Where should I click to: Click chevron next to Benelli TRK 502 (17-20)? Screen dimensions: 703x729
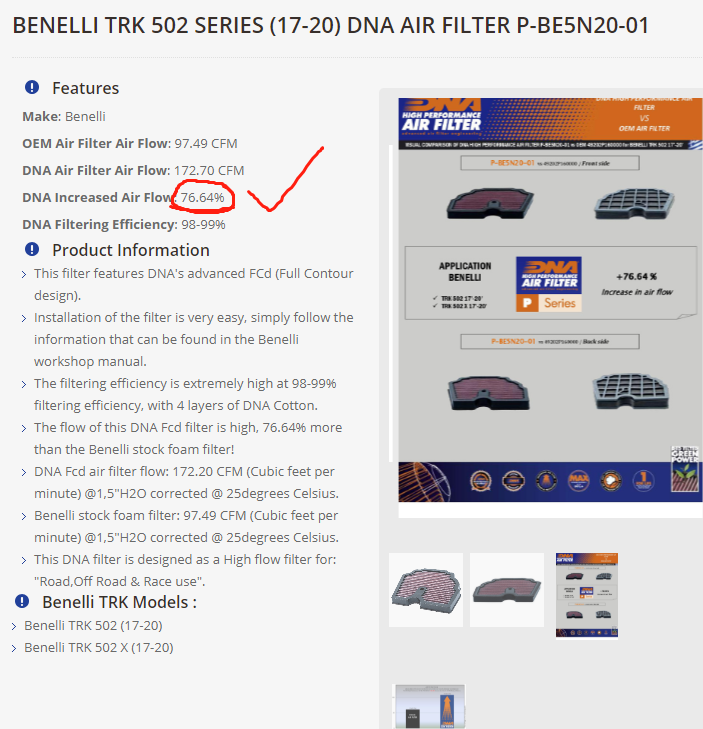pos(14,627)
